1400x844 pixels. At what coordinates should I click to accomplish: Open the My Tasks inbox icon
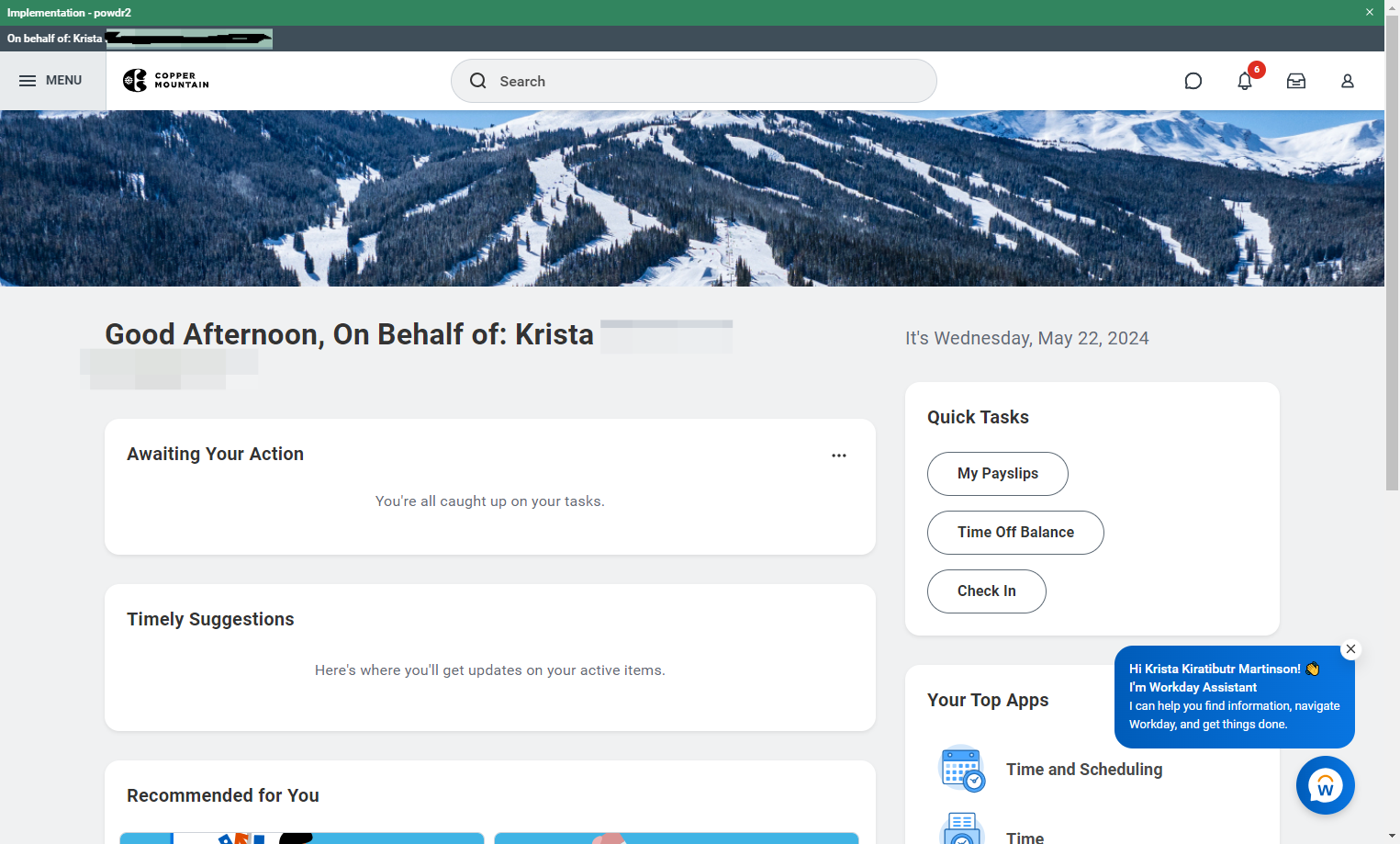1296,81
